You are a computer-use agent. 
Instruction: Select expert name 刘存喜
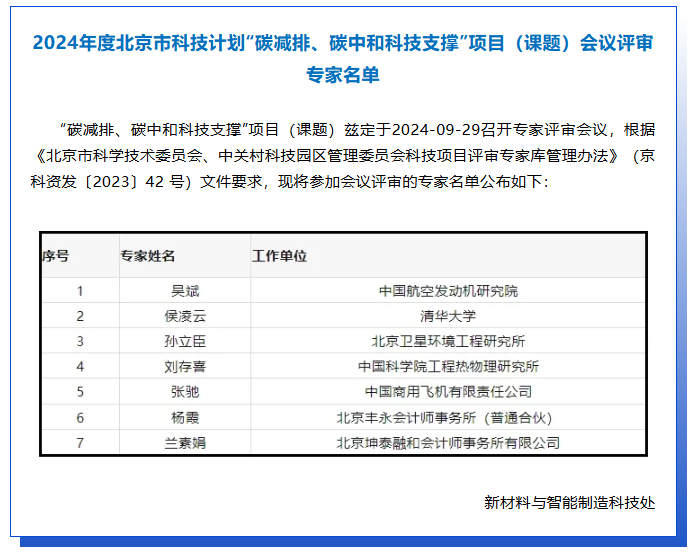point(185,367)
